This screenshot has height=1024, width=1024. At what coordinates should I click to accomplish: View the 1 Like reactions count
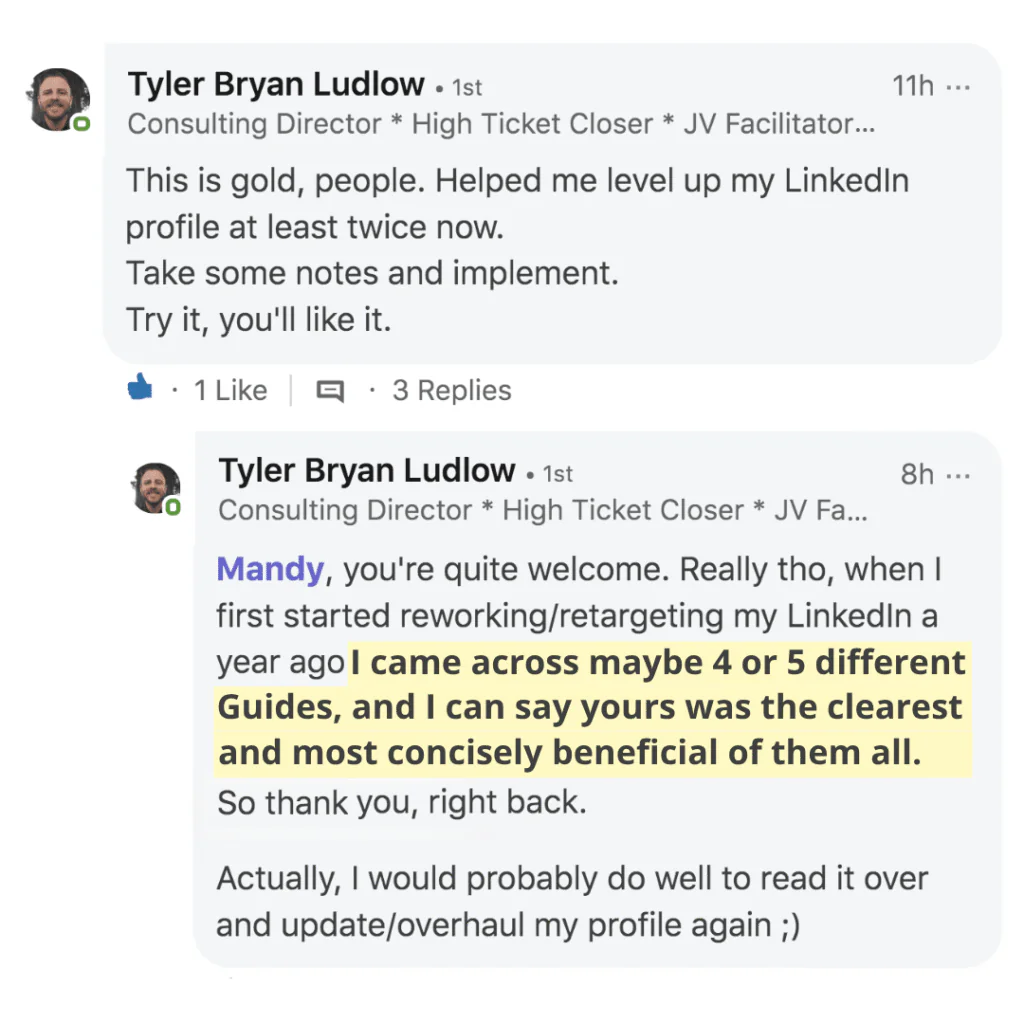coord(231,391)
